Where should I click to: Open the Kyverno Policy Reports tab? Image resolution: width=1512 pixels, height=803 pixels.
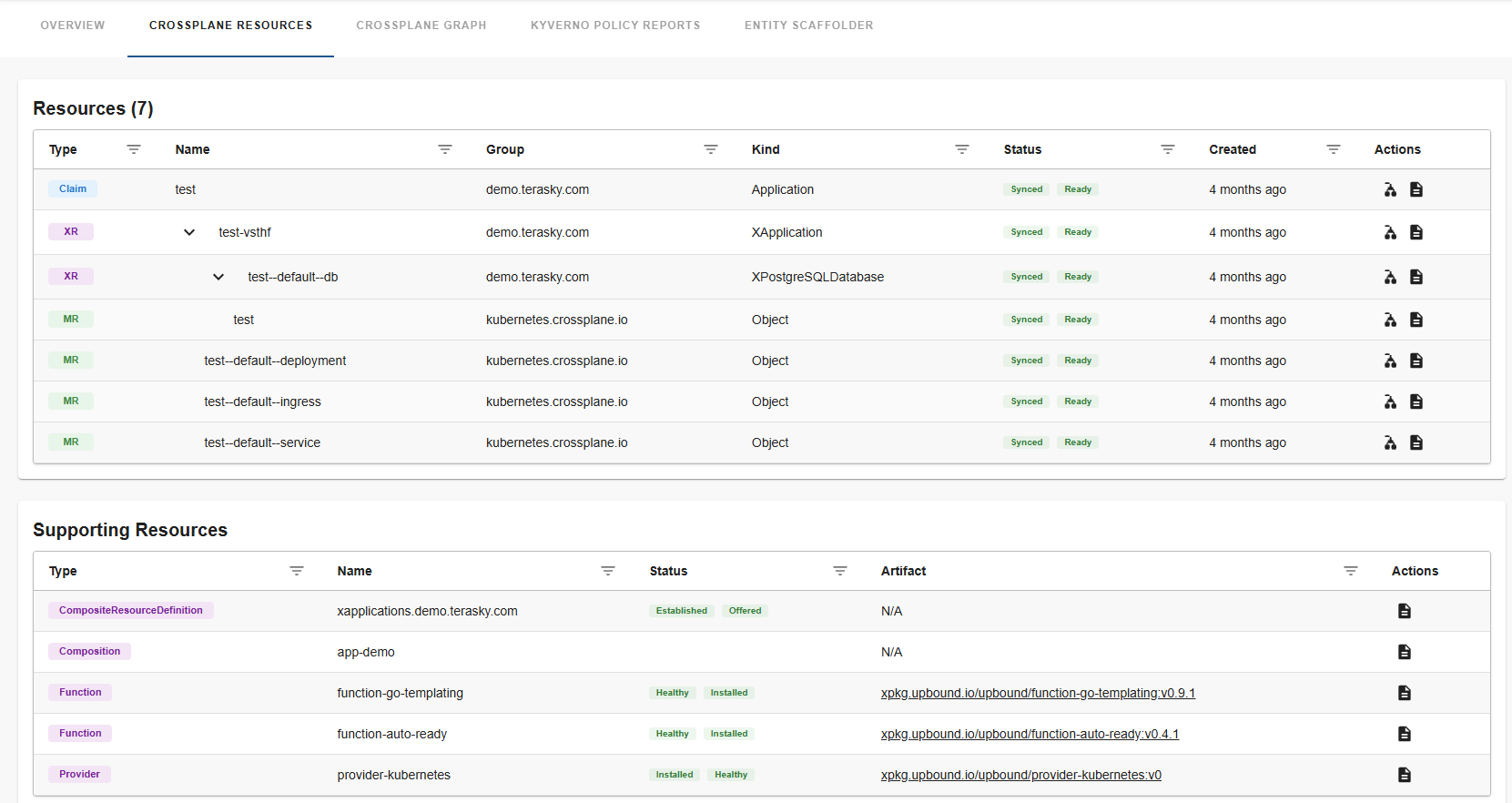(615, 25)
